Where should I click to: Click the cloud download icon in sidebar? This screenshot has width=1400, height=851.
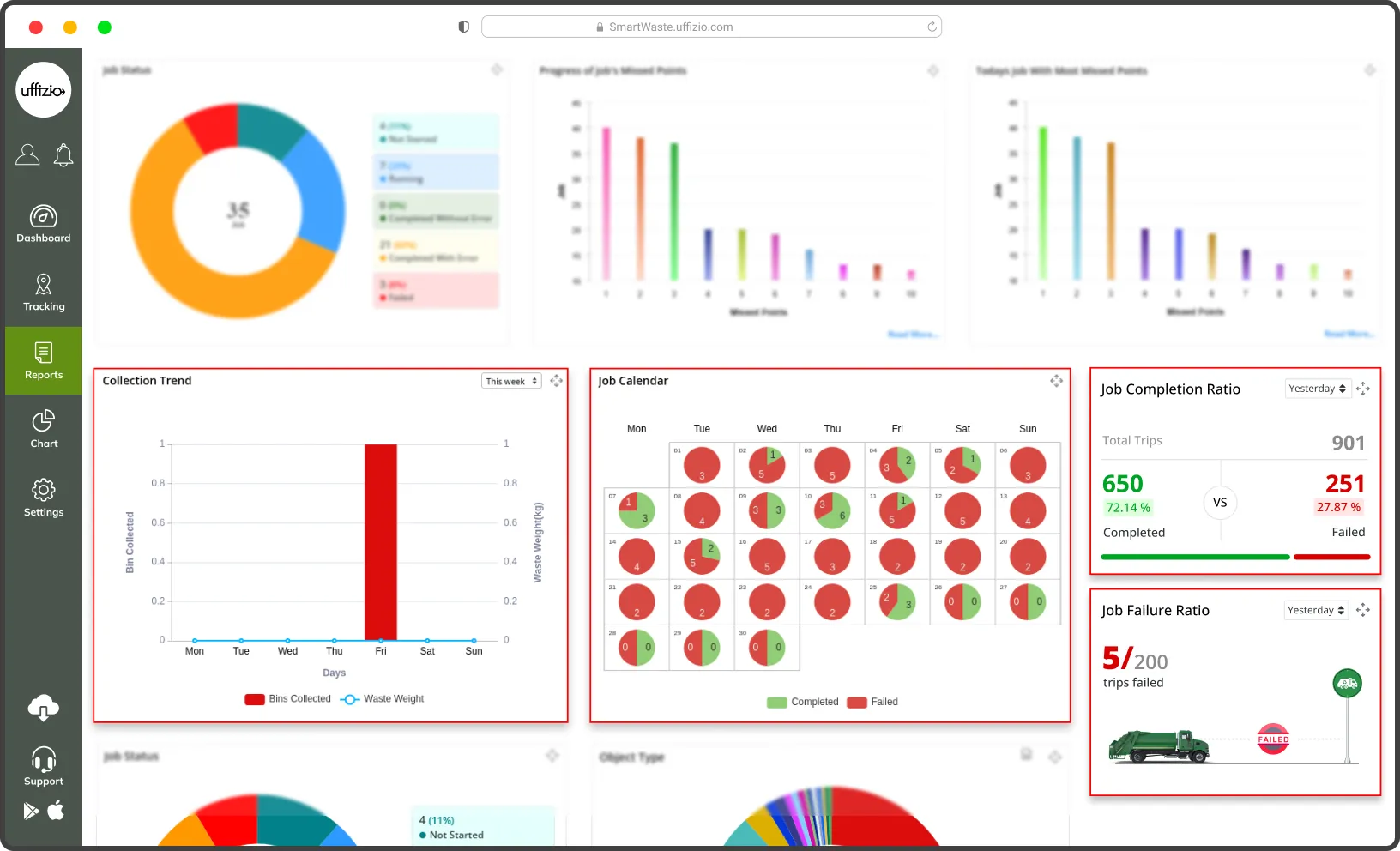(x=44, y=708)
